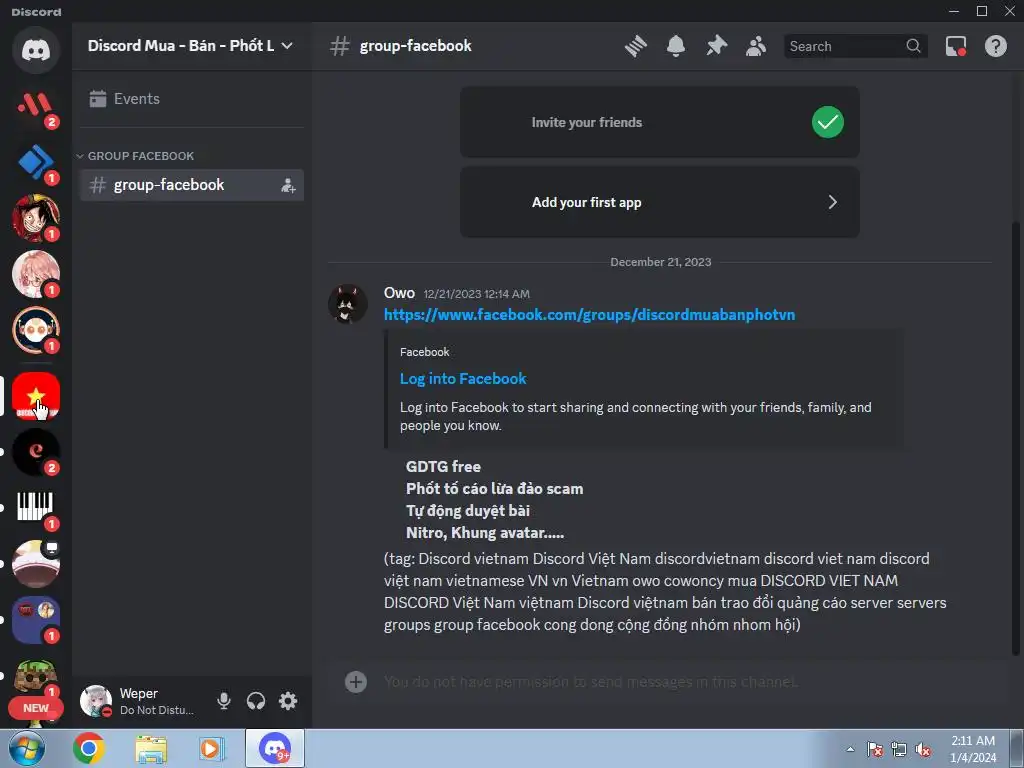Screen dimensions: 1024x768
Task: Open the blue diamond arrow server
Action: coord(36,162)
